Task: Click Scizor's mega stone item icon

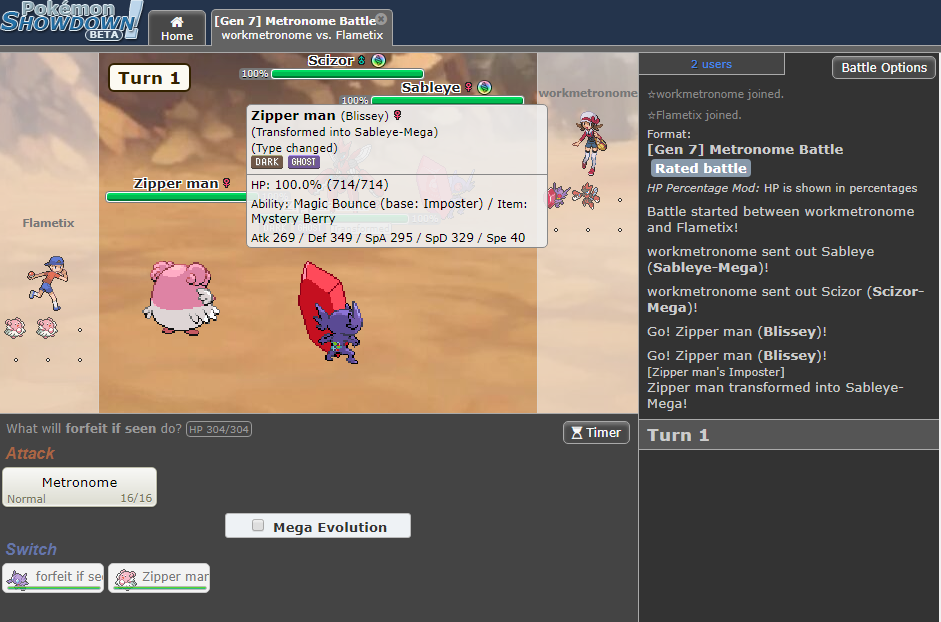Action: coord(378,60)
